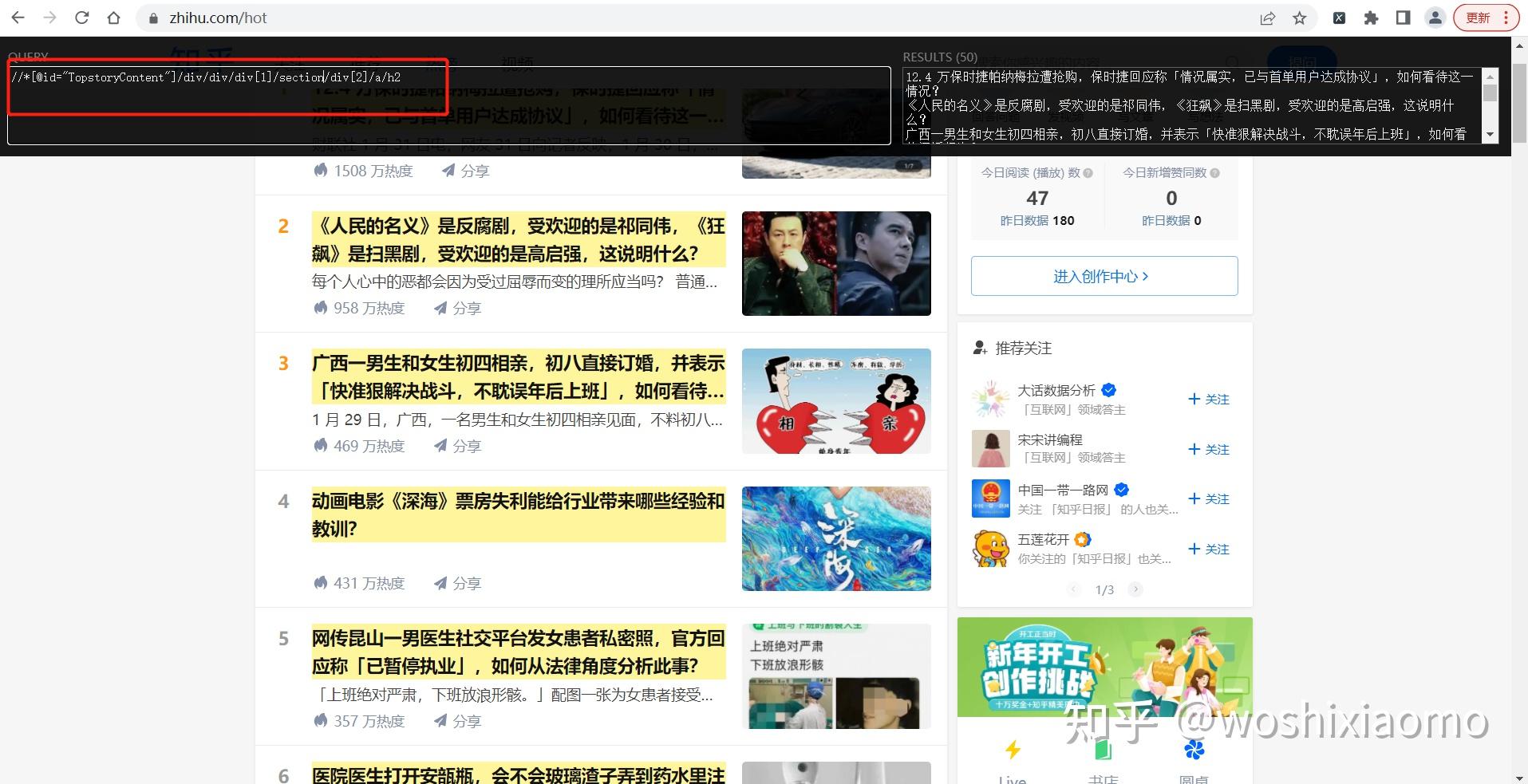Click previous chevron in 推荐关注 pagination
The height and width of the screenshot is (784, 1528).
click(x=1074, y=589)
